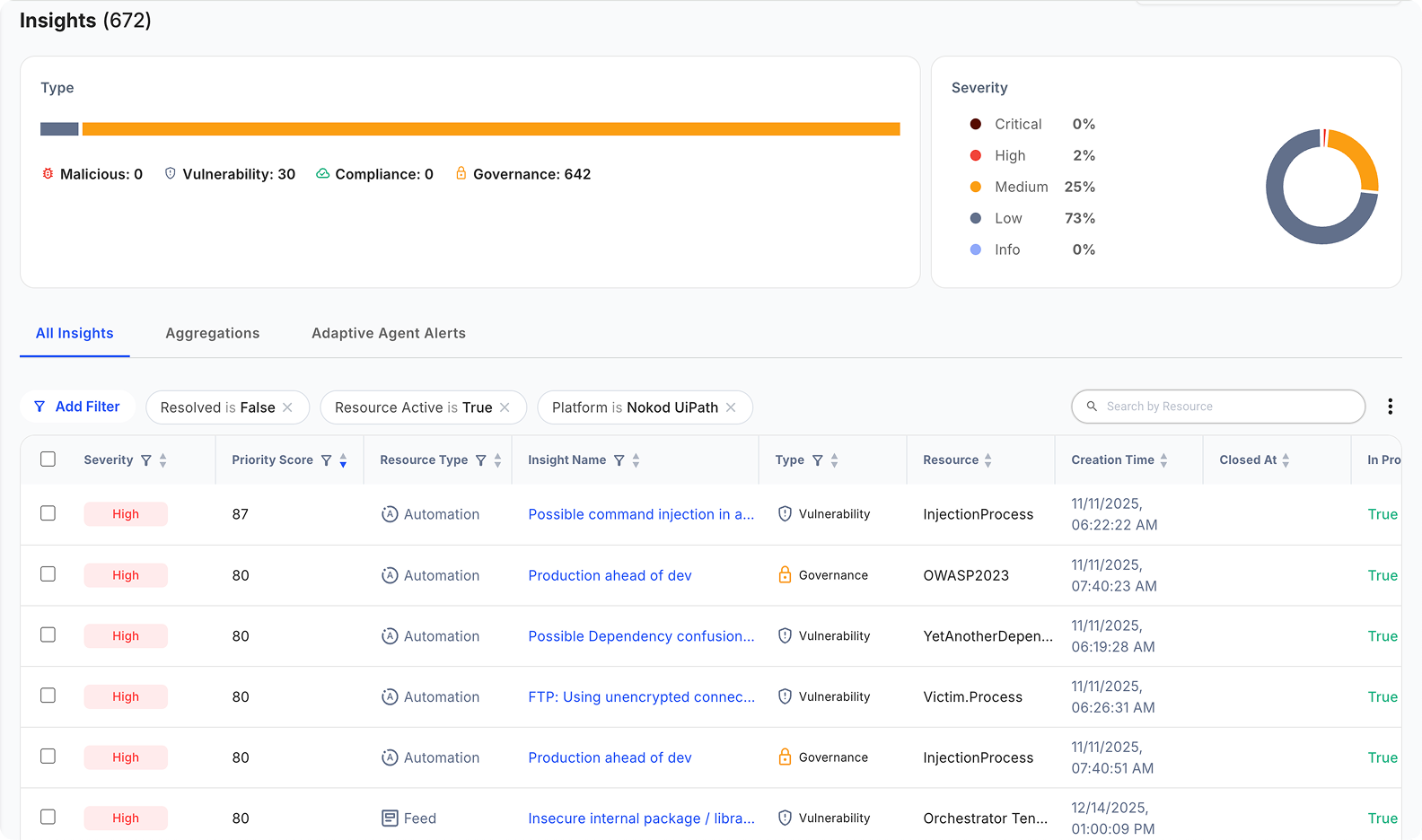Open the Adaptive Agent Alerts tab
Screen dimensions: 1422x840
pos(388,333)
